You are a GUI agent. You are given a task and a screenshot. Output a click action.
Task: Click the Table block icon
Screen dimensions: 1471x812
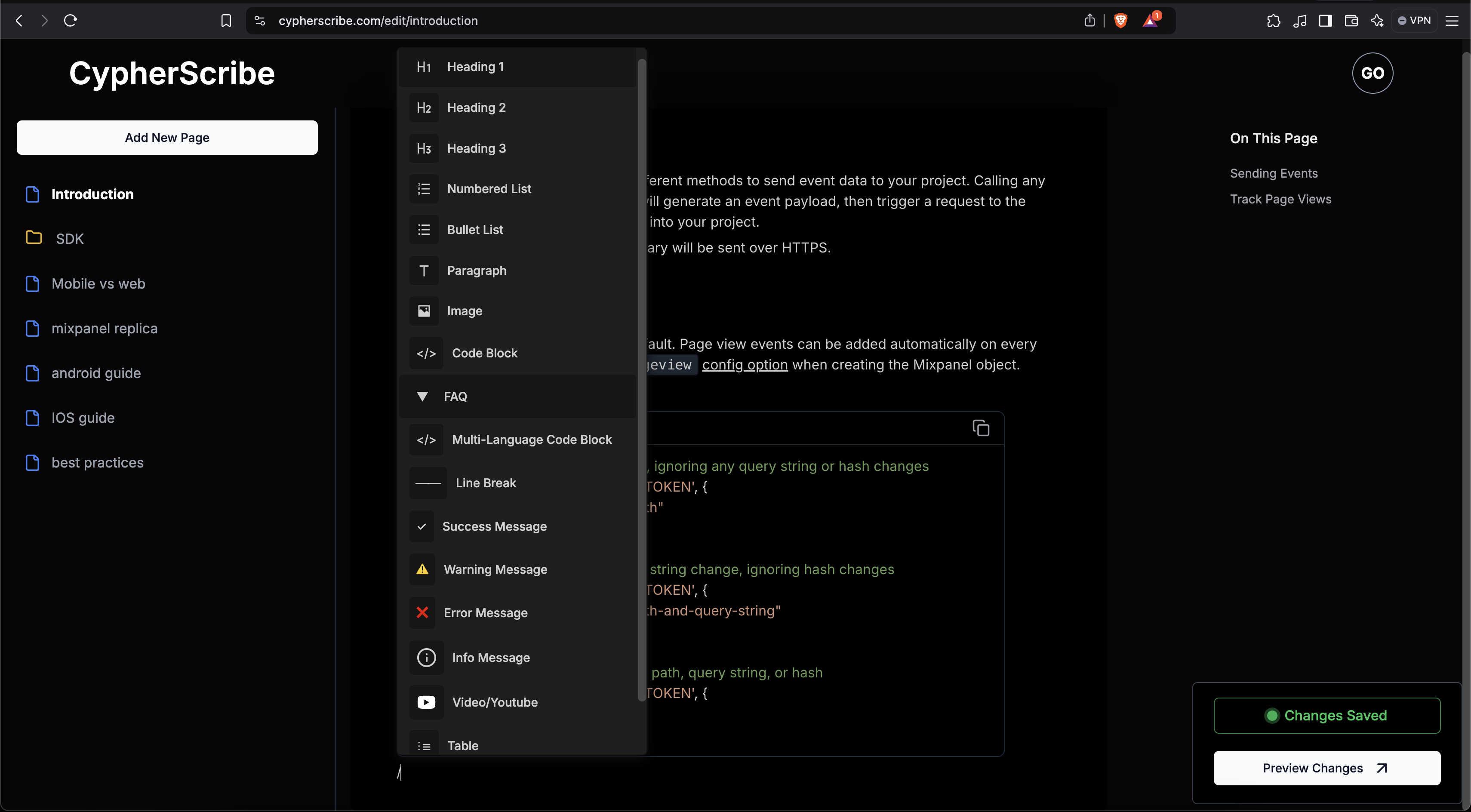[x=424, y=746]
